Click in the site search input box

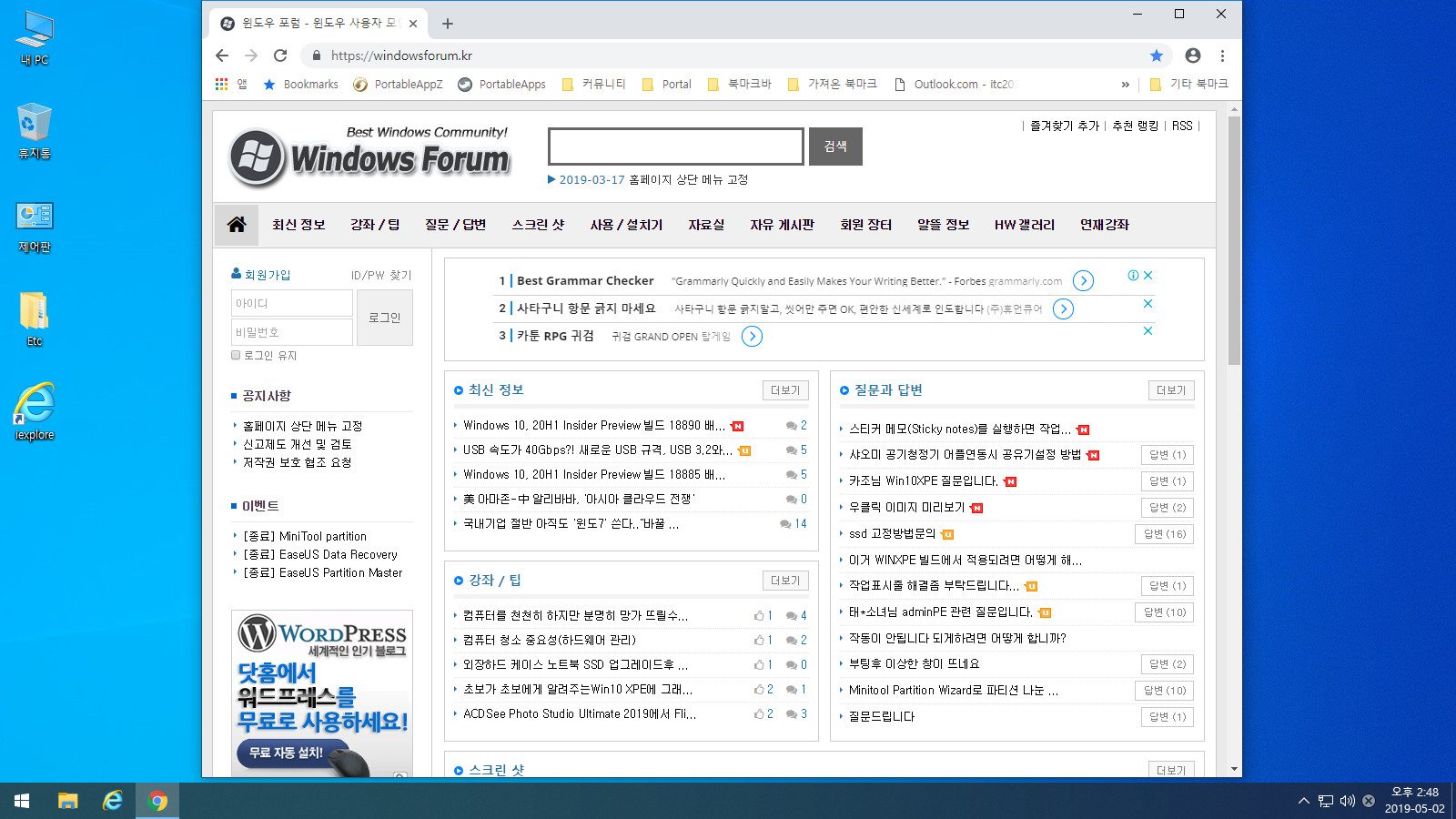click(676, 147)
